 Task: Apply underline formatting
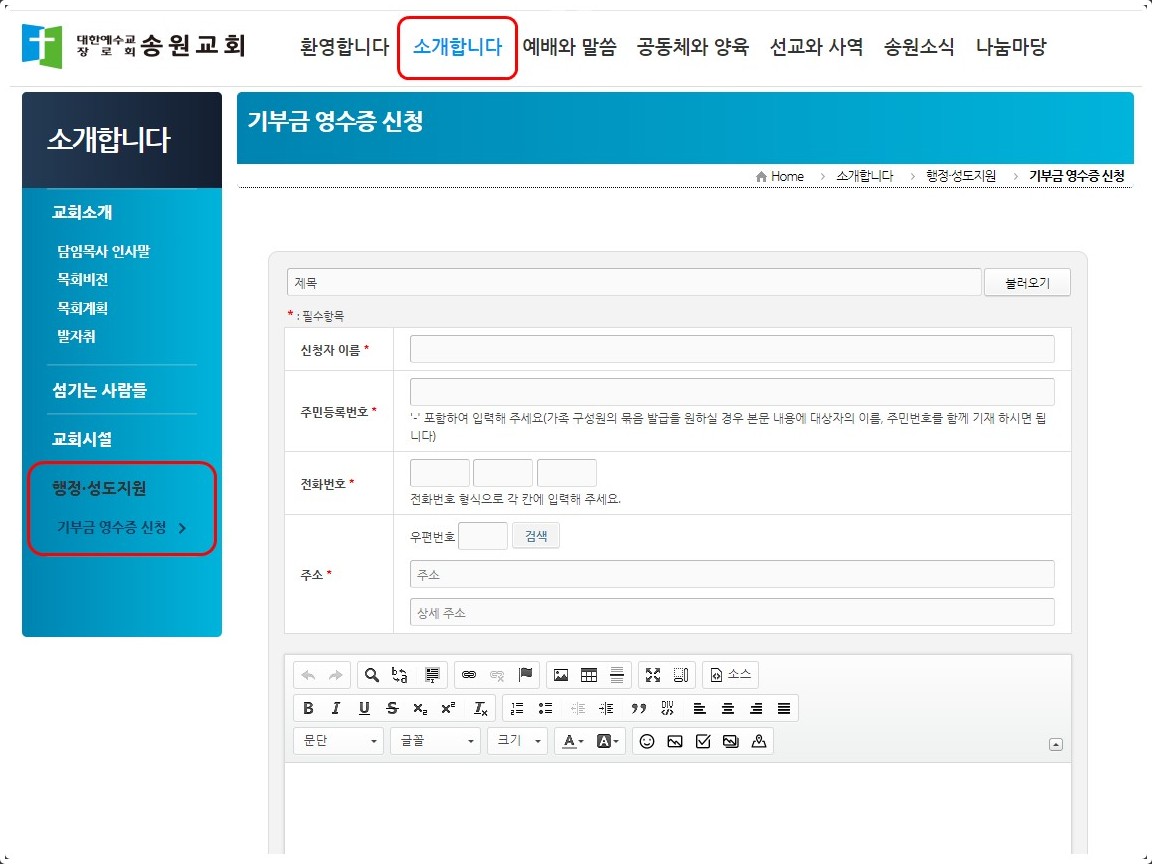click(x=364, y=708)
